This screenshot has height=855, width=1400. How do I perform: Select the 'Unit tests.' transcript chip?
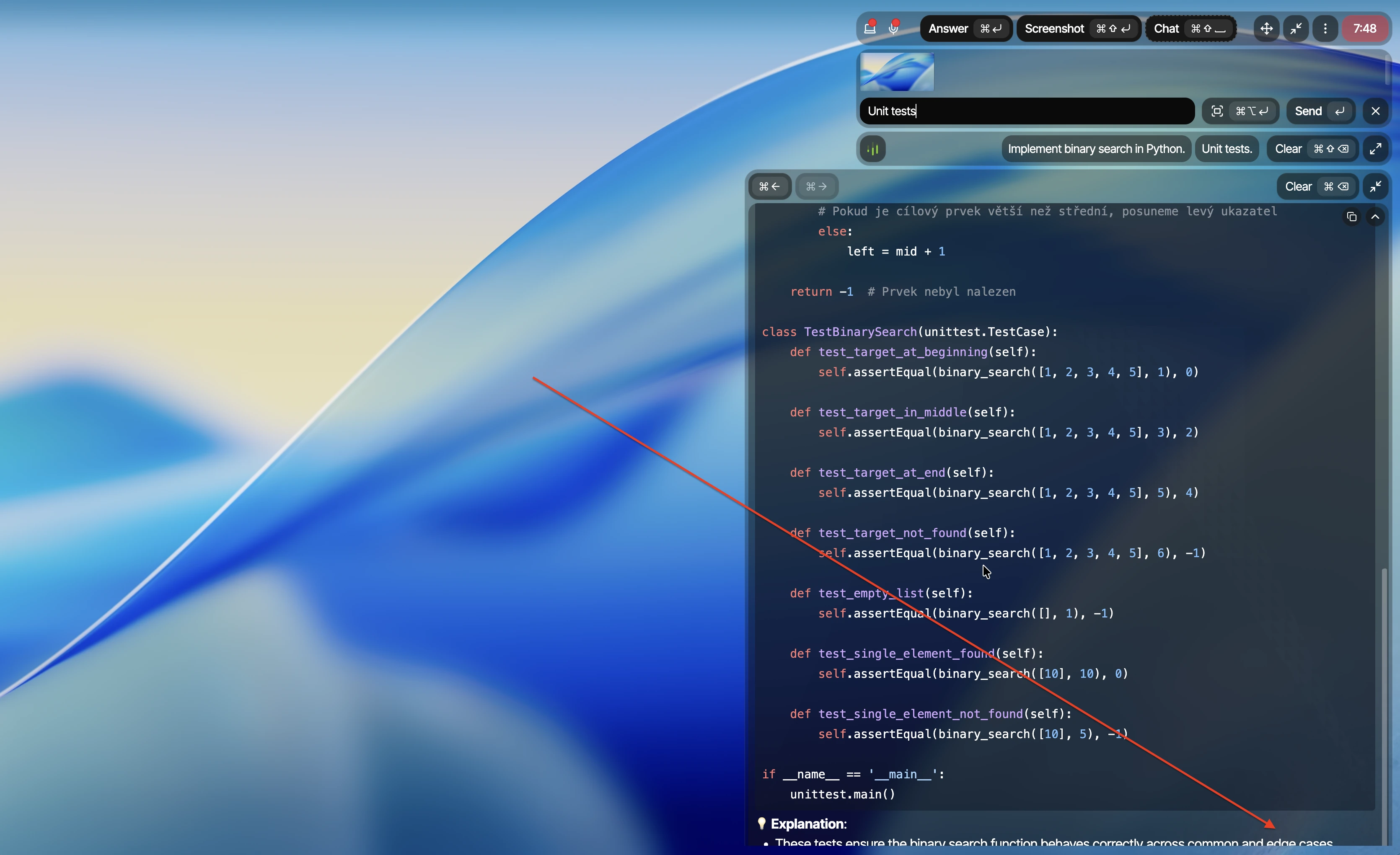click(1227, 149)
